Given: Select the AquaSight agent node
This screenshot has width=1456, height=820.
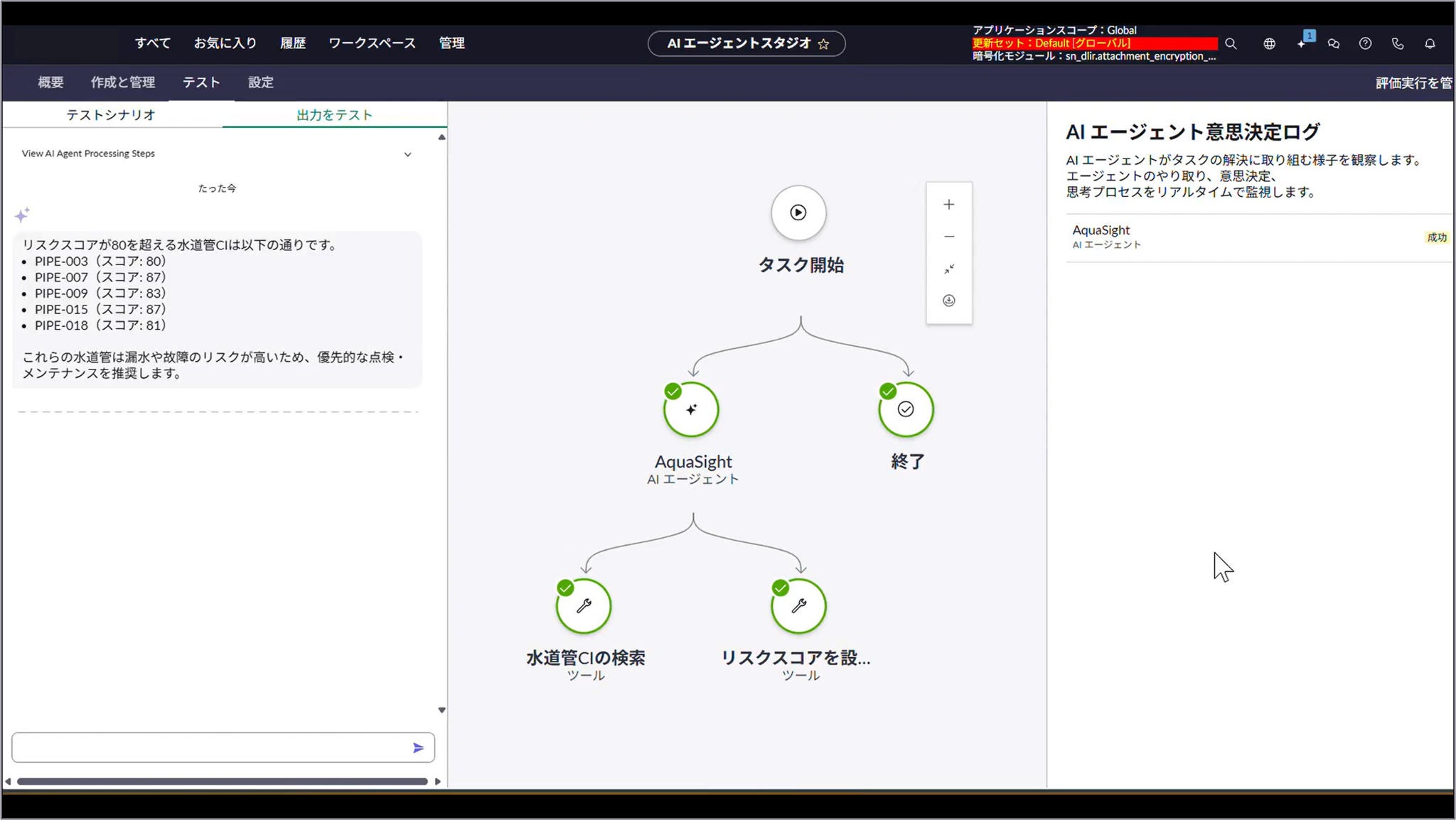Looking at the screenshot, I should [x=691, y=409].
